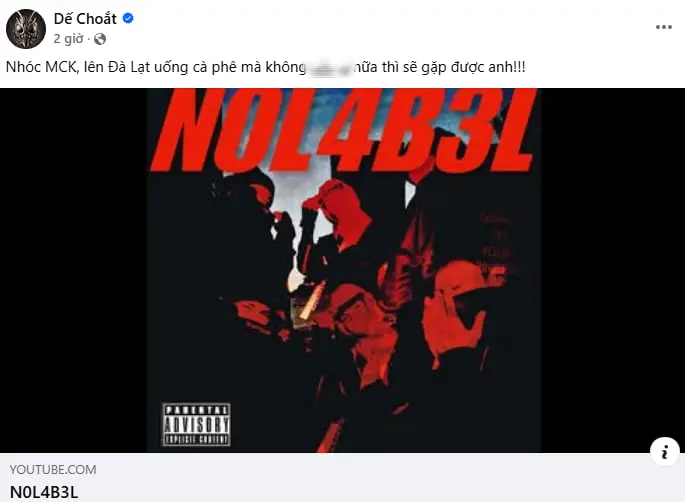685x502 pixels.
Task: Click 'Đà Lạt' in the post caption
Action: click(x=129, y=67)
